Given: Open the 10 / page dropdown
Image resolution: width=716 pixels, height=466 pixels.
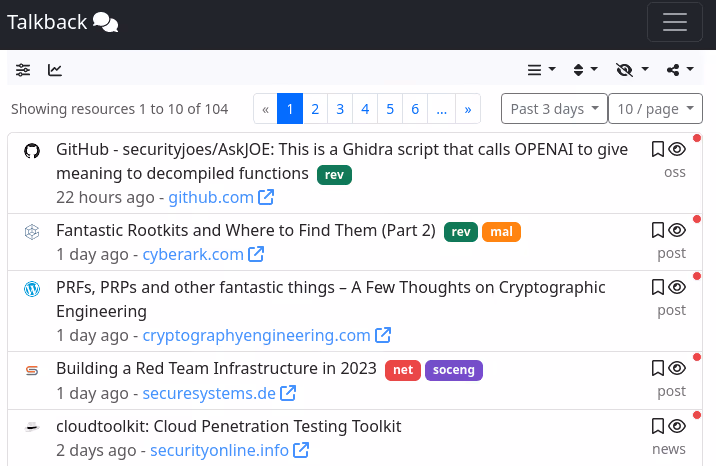Looking at the screenshot, I should (656, 109).
